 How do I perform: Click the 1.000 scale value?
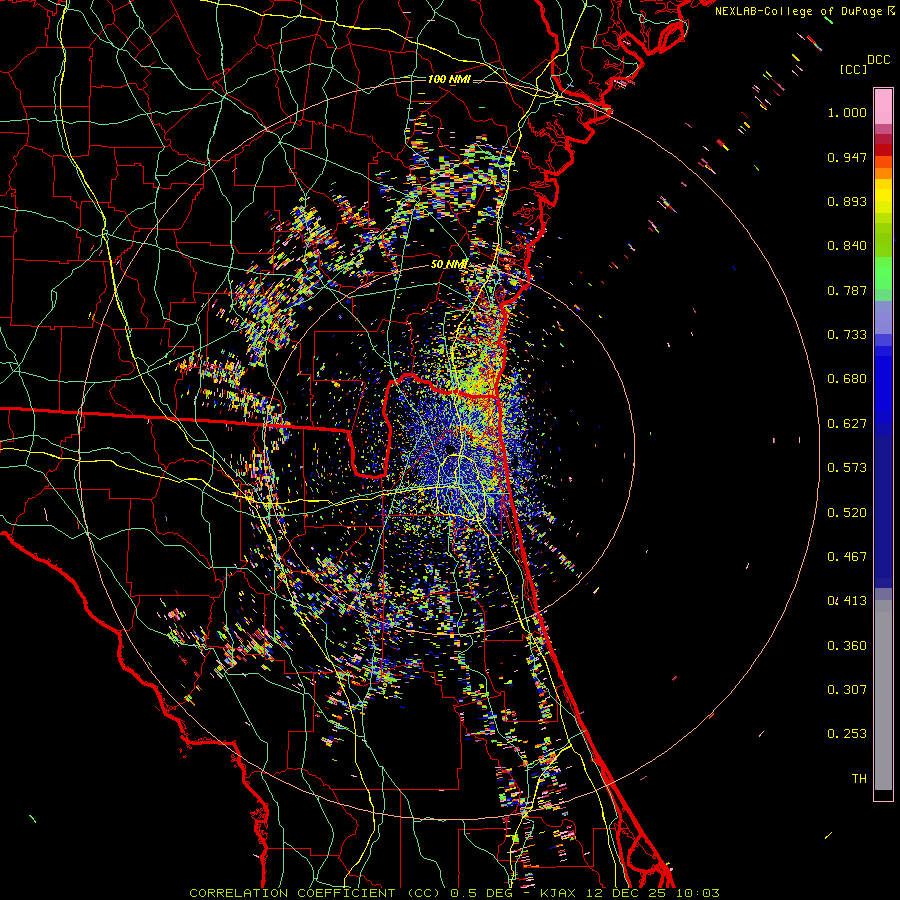click(847, 112)
